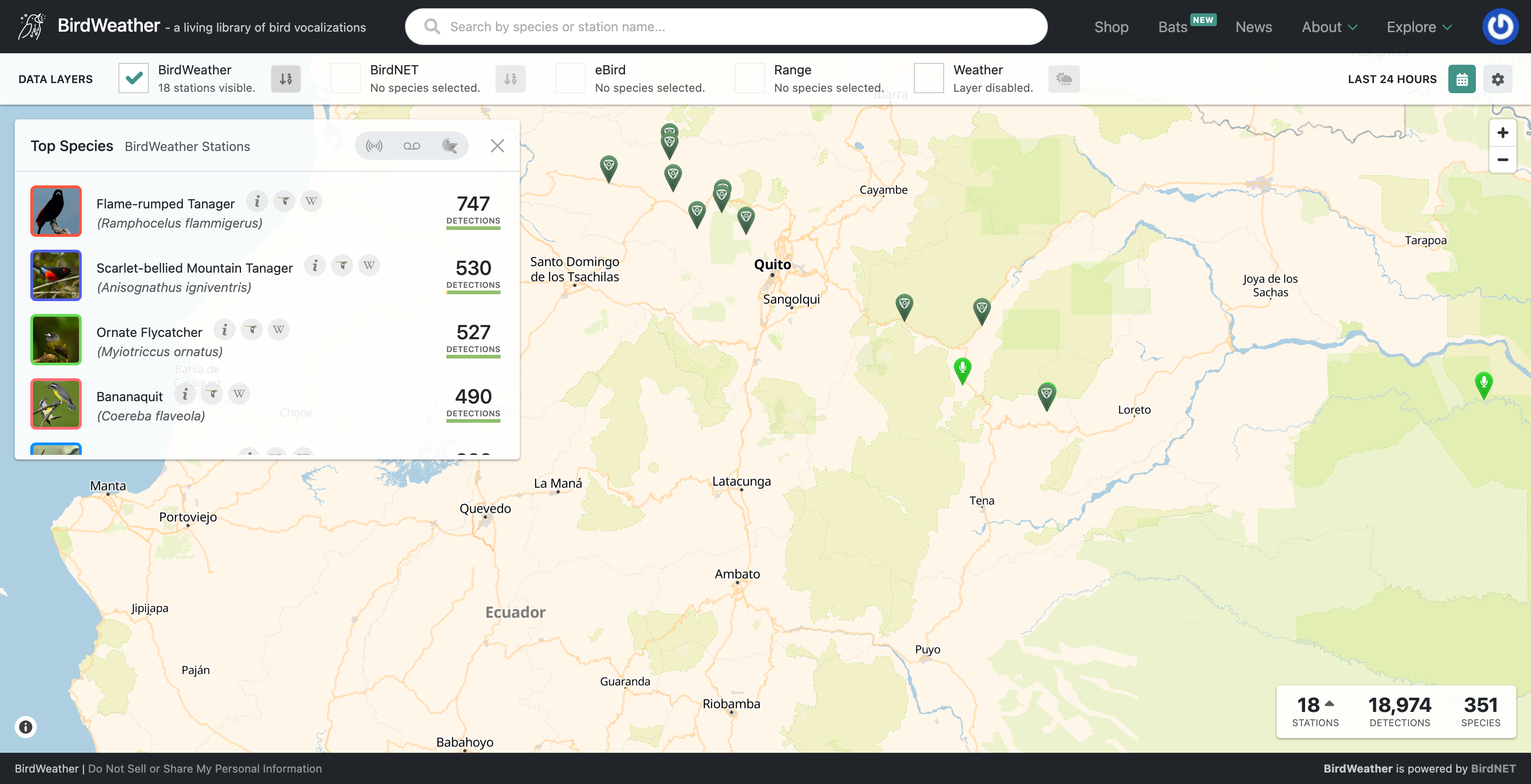Open BirdWeather layer sort options
Screen dimensions: 1531x784
pos(286,79)
